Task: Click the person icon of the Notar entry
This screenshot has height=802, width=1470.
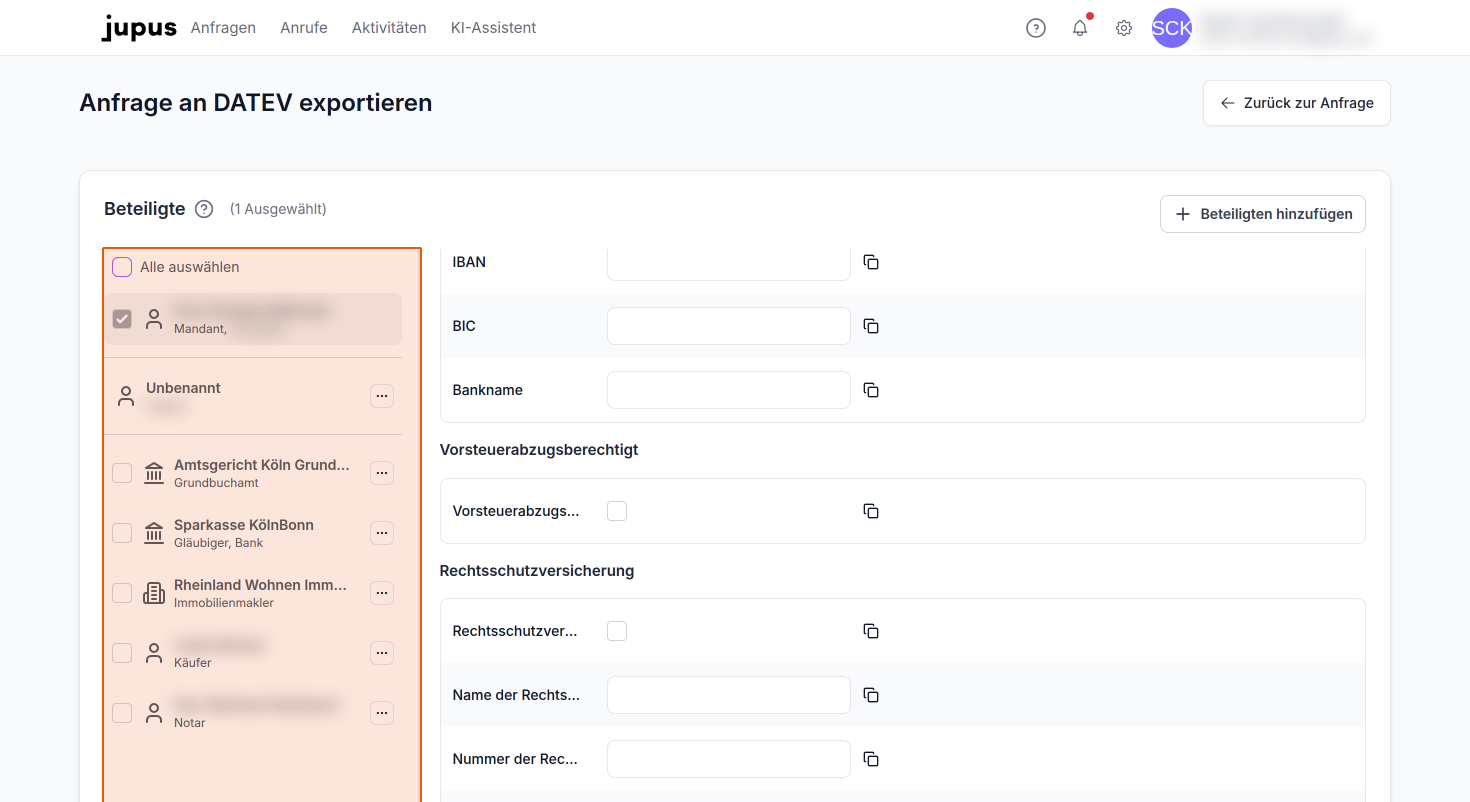Action: (x=154, y=713)
